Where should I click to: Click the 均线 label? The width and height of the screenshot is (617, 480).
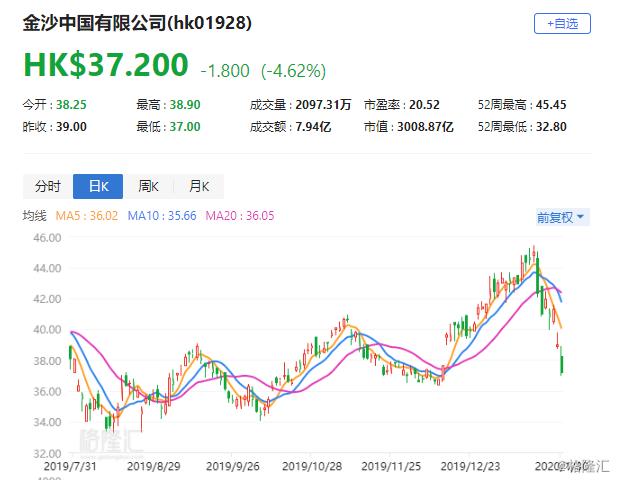point(35,216)
